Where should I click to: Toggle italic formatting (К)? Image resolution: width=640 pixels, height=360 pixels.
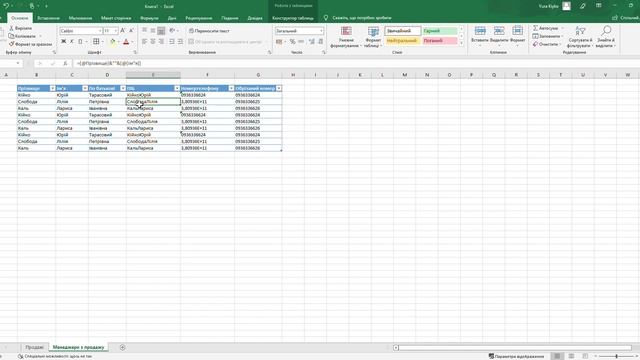(72, 42)
